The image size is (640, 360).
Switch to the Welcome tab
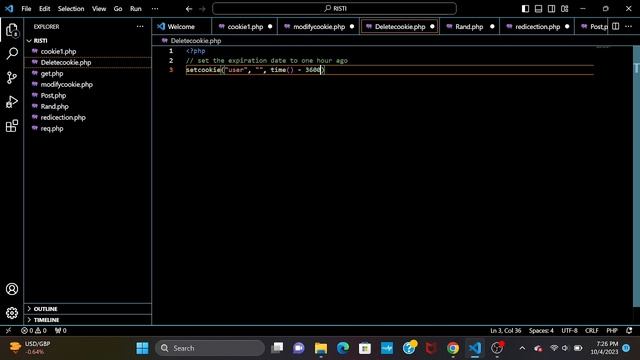pyautogui.click(x=182, y=27)
